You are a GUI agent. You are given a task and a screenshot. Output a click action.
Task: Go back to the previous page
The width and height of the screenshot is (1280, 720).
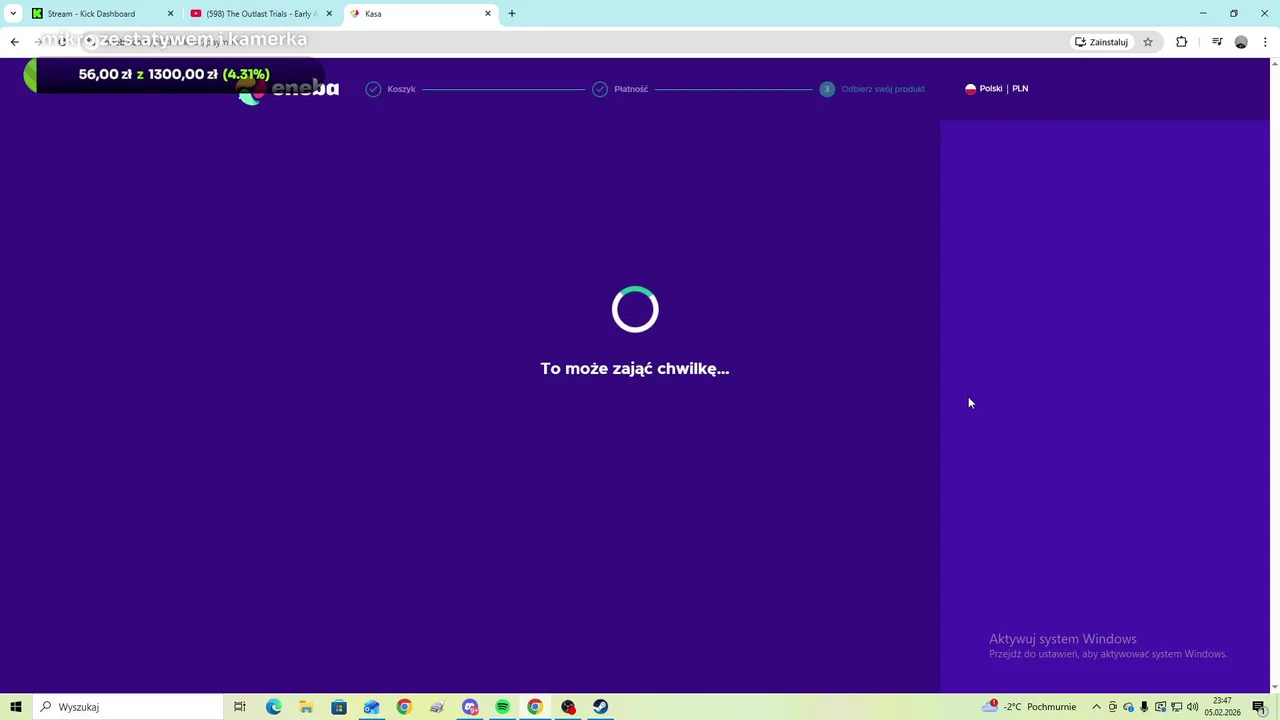pos(14,42)
